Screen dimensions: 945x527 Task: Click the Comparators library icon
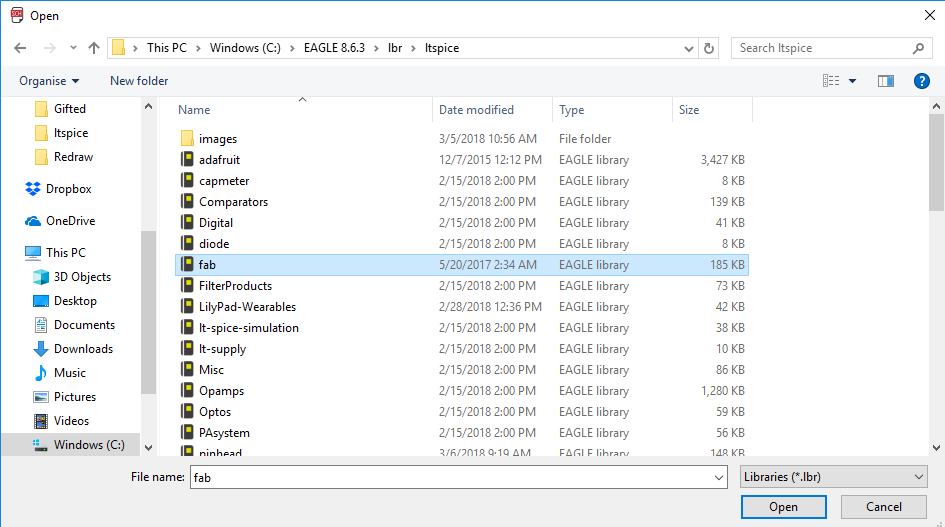coord(187,202)
